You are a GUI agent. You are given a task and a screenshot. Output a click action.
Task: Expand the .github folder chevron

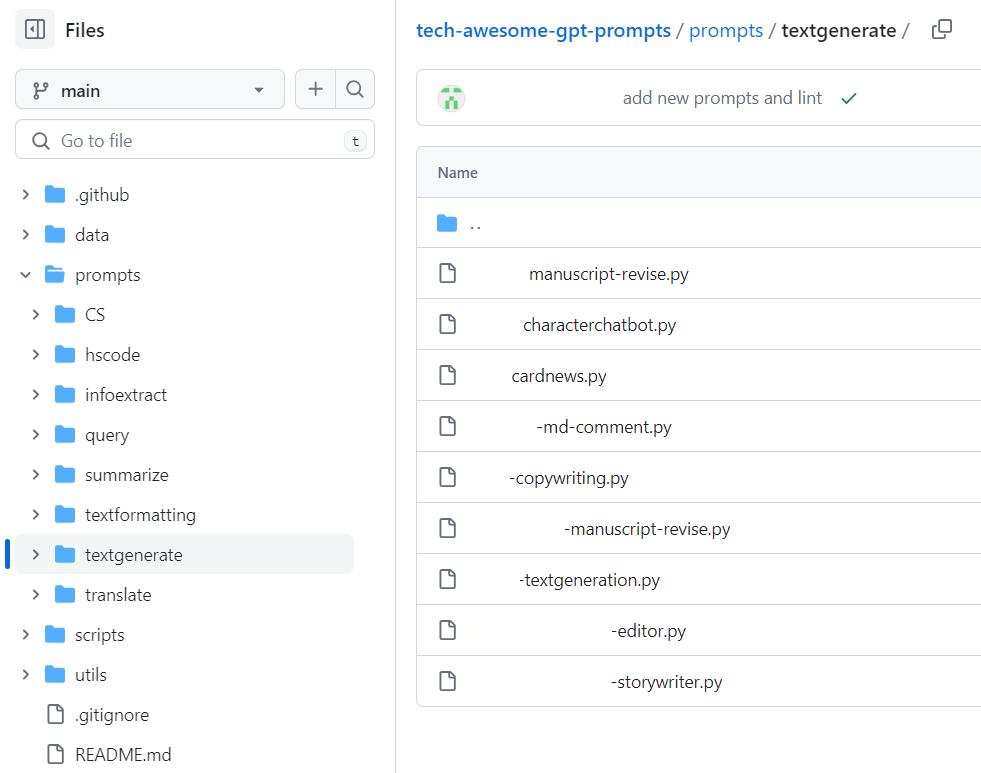(26, 195)
